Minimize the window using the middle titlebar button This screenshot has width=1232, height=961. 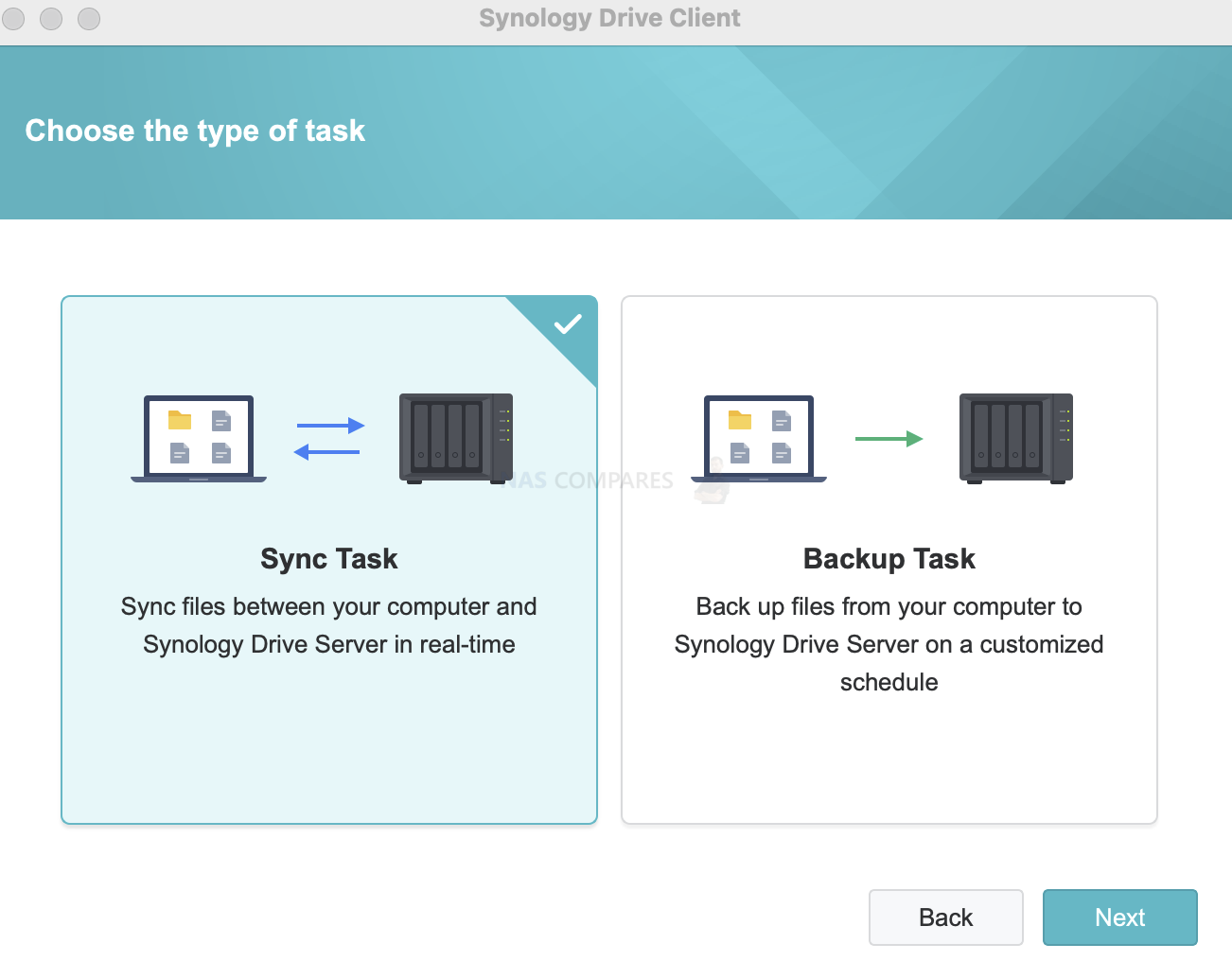51,19
